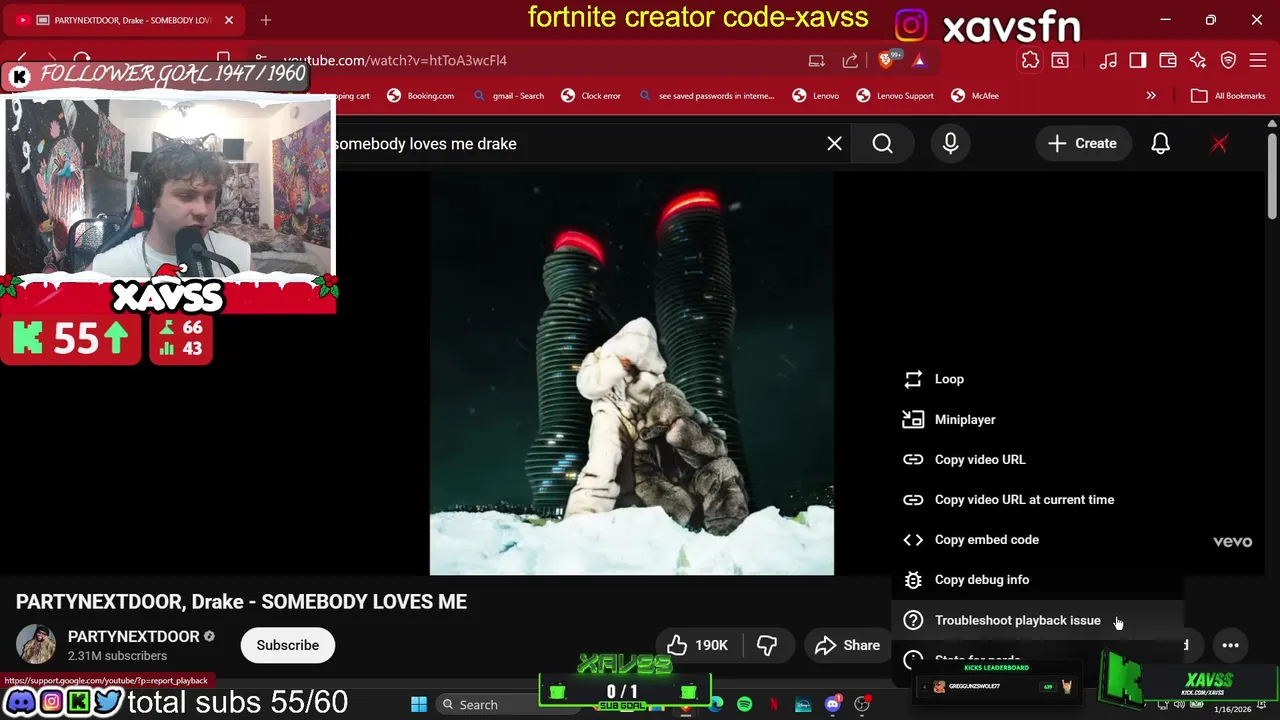This screenshot has width=1280, height=720.
Task: Open the Create dropdown on YouTube
Action: (1082, 144)
